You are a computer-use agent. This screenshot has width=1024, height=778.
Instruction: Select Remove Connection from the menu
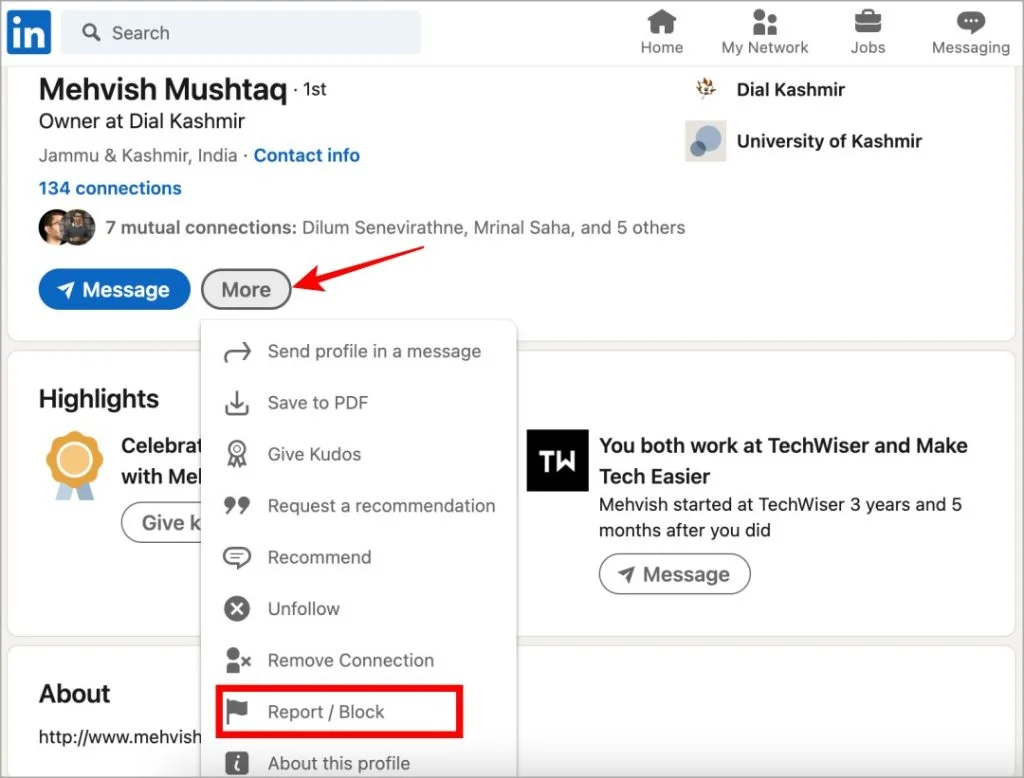(x=350, y=660)
